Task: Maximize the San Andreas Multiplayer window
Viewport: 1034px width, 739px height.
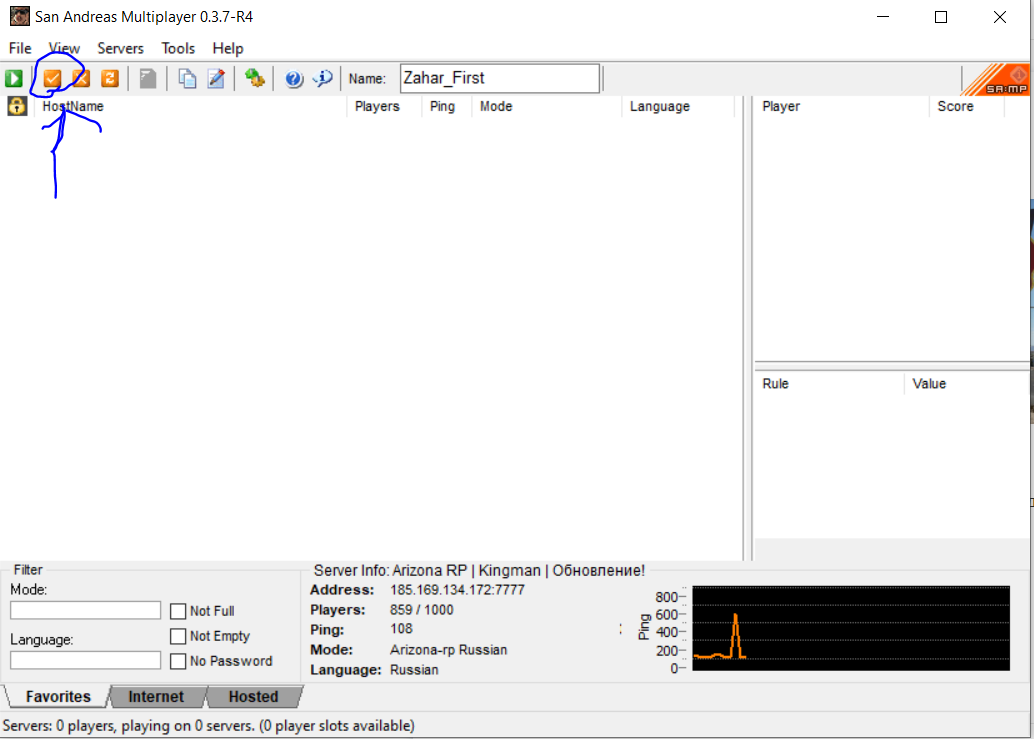Action: 941,17
